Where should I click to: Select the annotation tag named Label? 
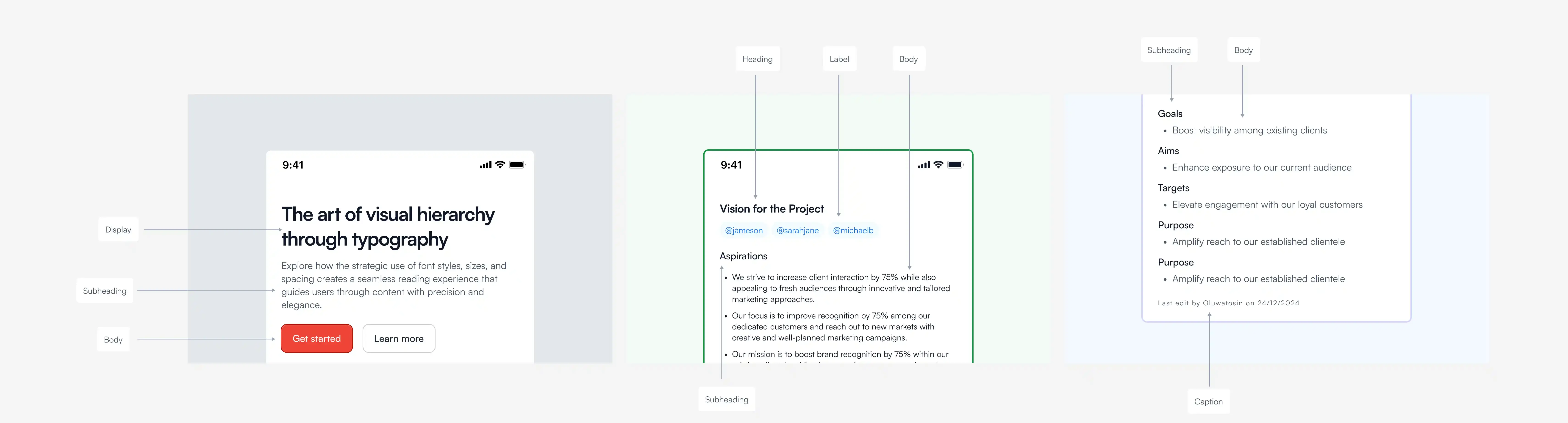[x=839, y=59]
